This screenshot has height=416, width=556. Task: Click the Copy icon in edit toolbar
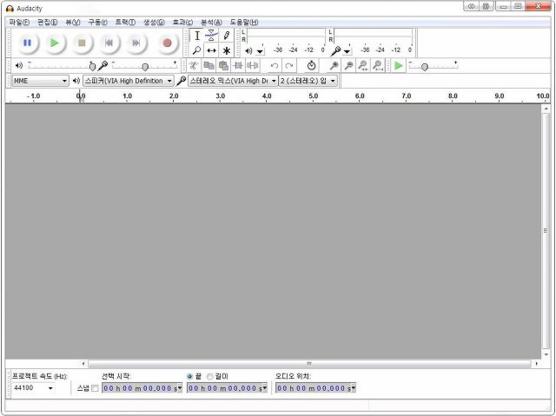coord(208,66)
